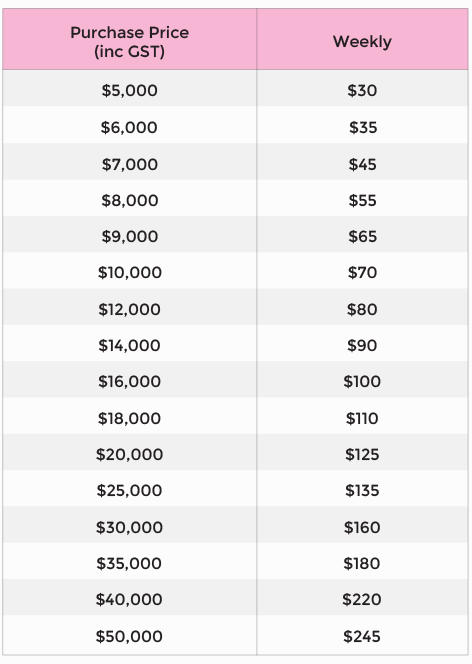Click the $35 weekly amount
The width and height of the screenshot is (472, 664).
(x=363, y=127)
